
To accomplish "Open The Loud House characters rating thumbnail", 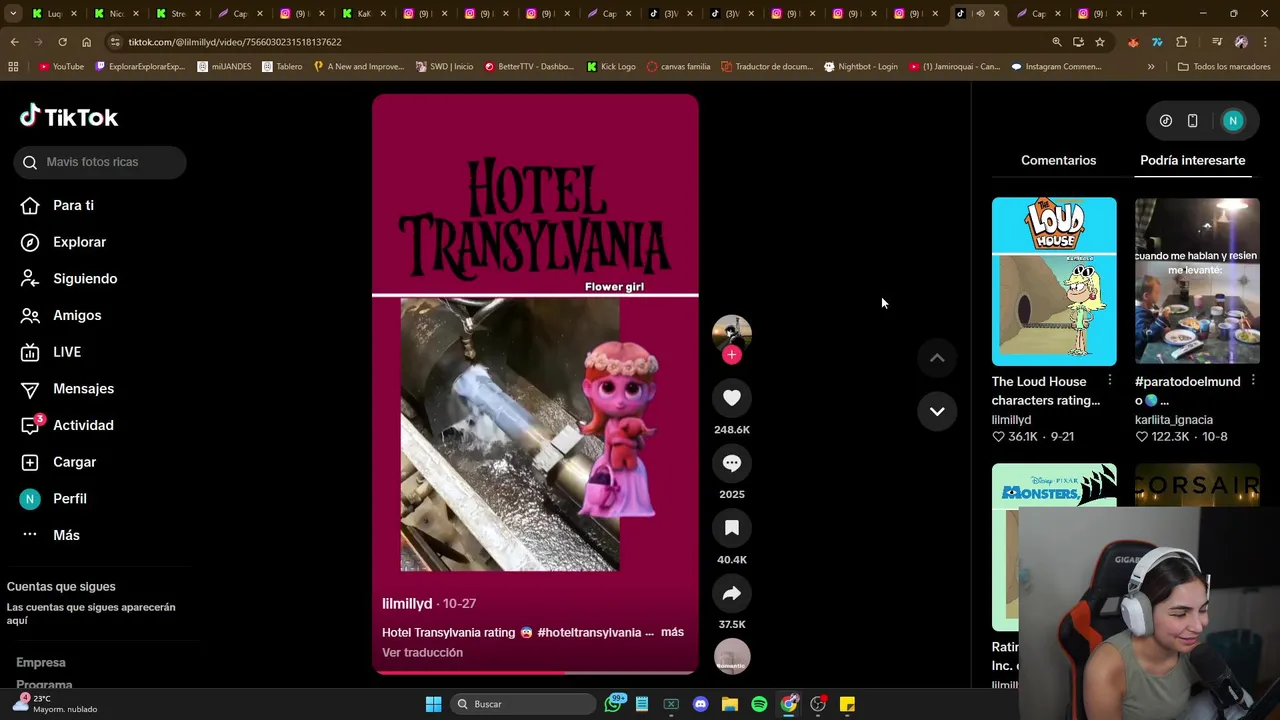I will tap(1054, 281).
